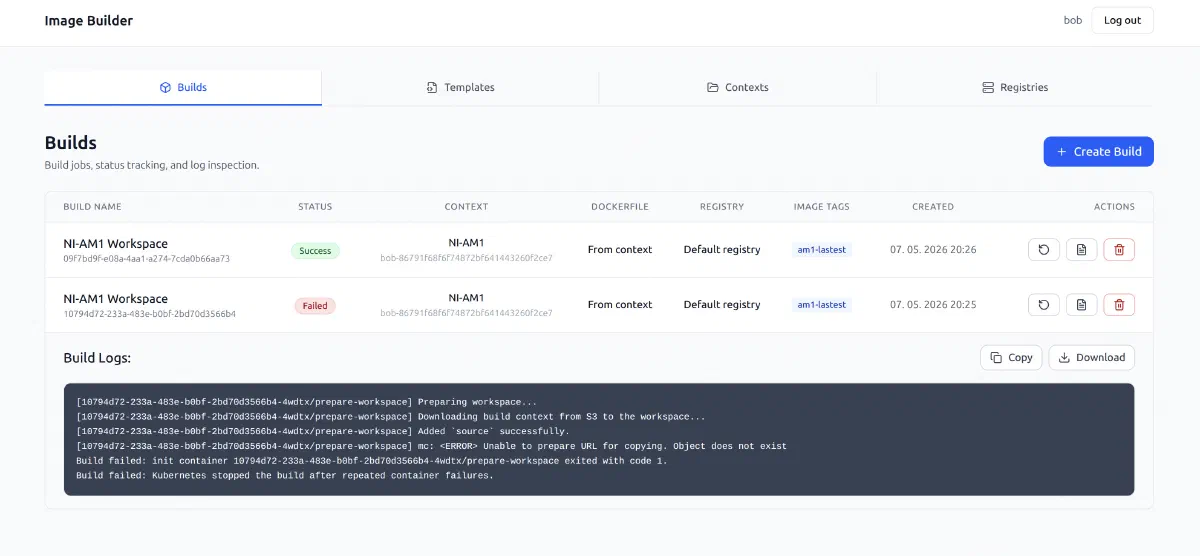Select the am1-lastest tag in Success row

(x=821, y=250)
